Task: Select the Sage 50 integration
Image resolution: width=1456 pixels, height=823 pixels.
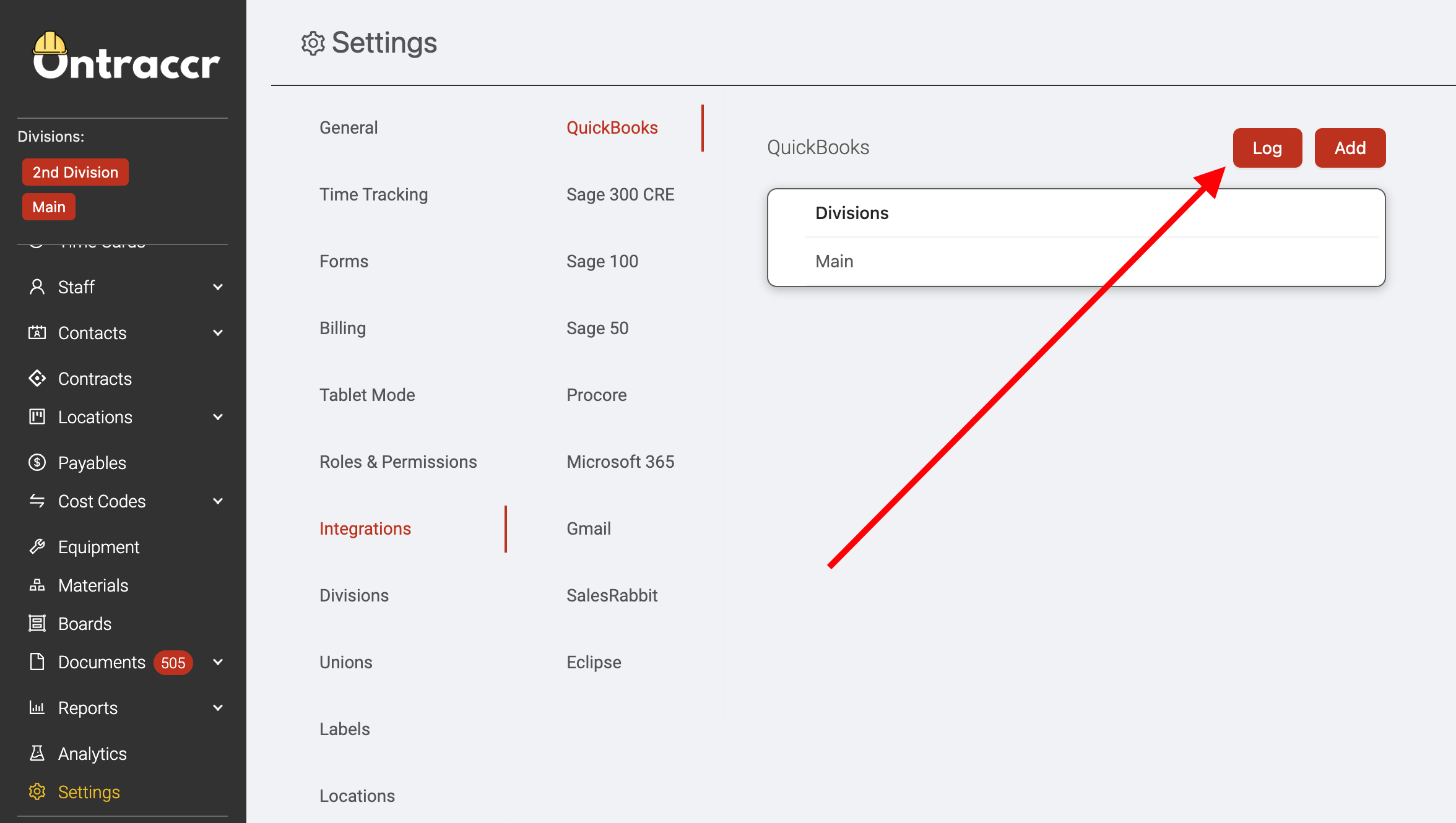Action: [597, 328]
